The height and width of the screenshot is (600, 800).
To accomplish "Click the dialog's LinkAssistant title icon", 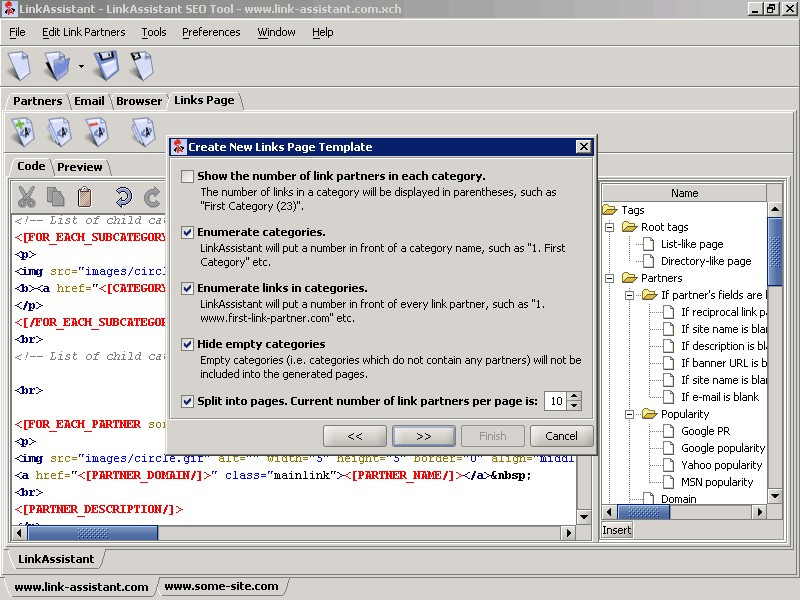I will click(178, 146).
